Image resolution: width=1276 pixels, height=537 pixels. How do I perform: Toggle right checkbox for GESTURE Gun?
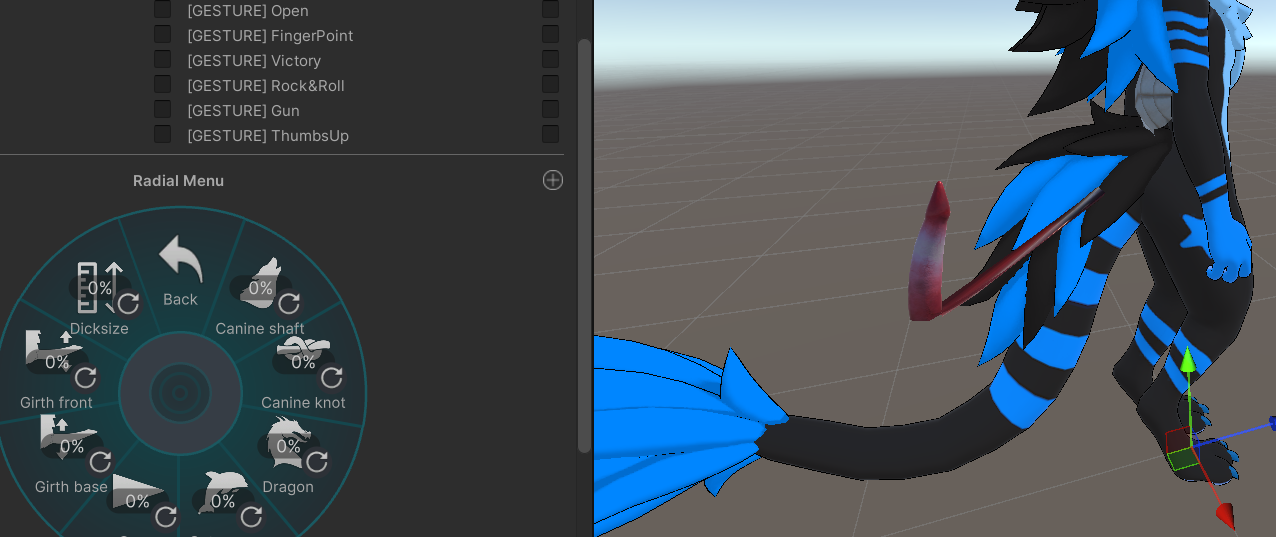(x=550, y=110)
